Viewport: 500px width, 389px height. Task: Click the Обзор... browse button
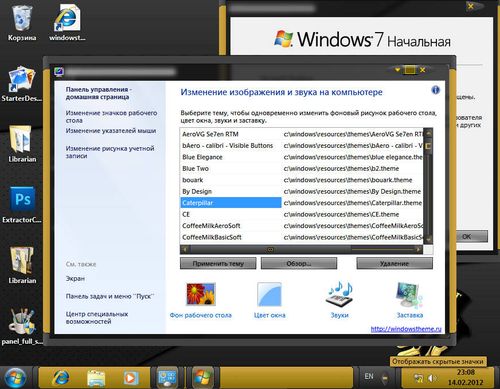click(x=299, y=263)
